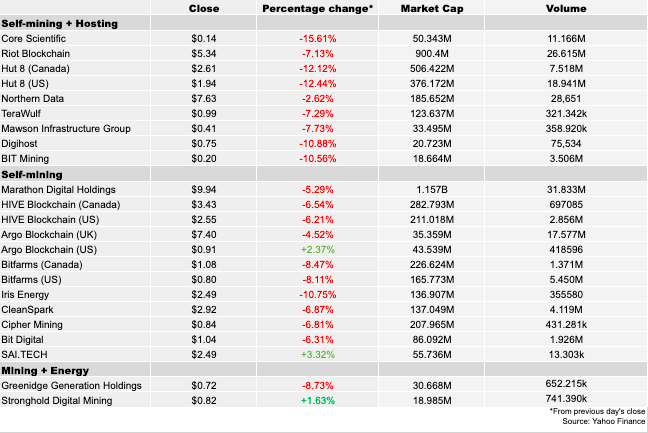
Task: Select the Self-mining section heading row
Action: (x=31, y=174)
